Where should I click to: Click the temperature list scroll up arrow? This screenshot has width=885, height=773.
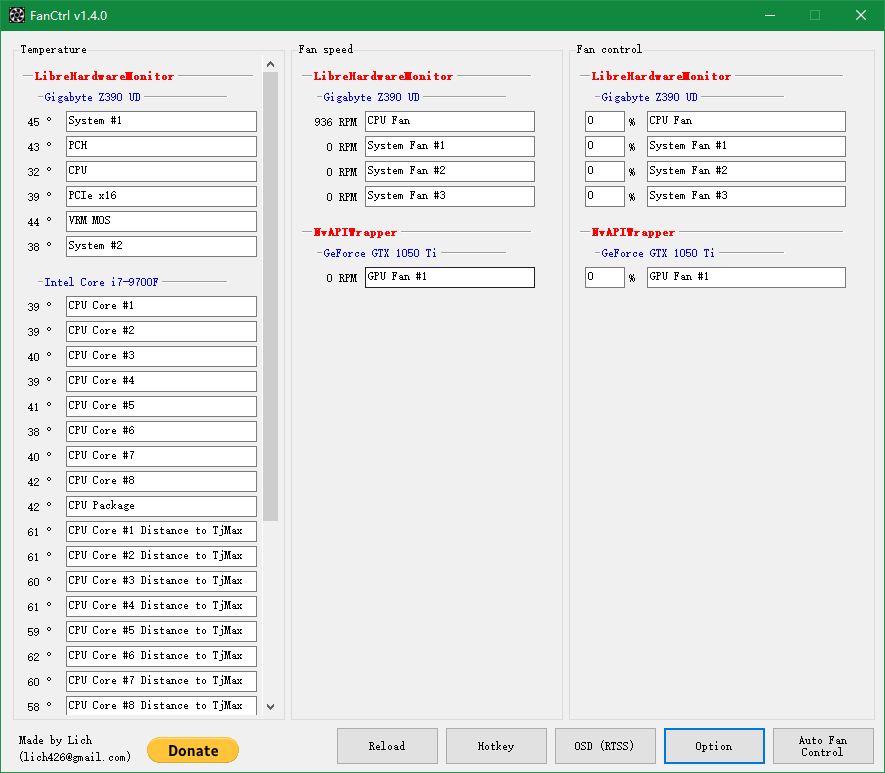(270, 64)
